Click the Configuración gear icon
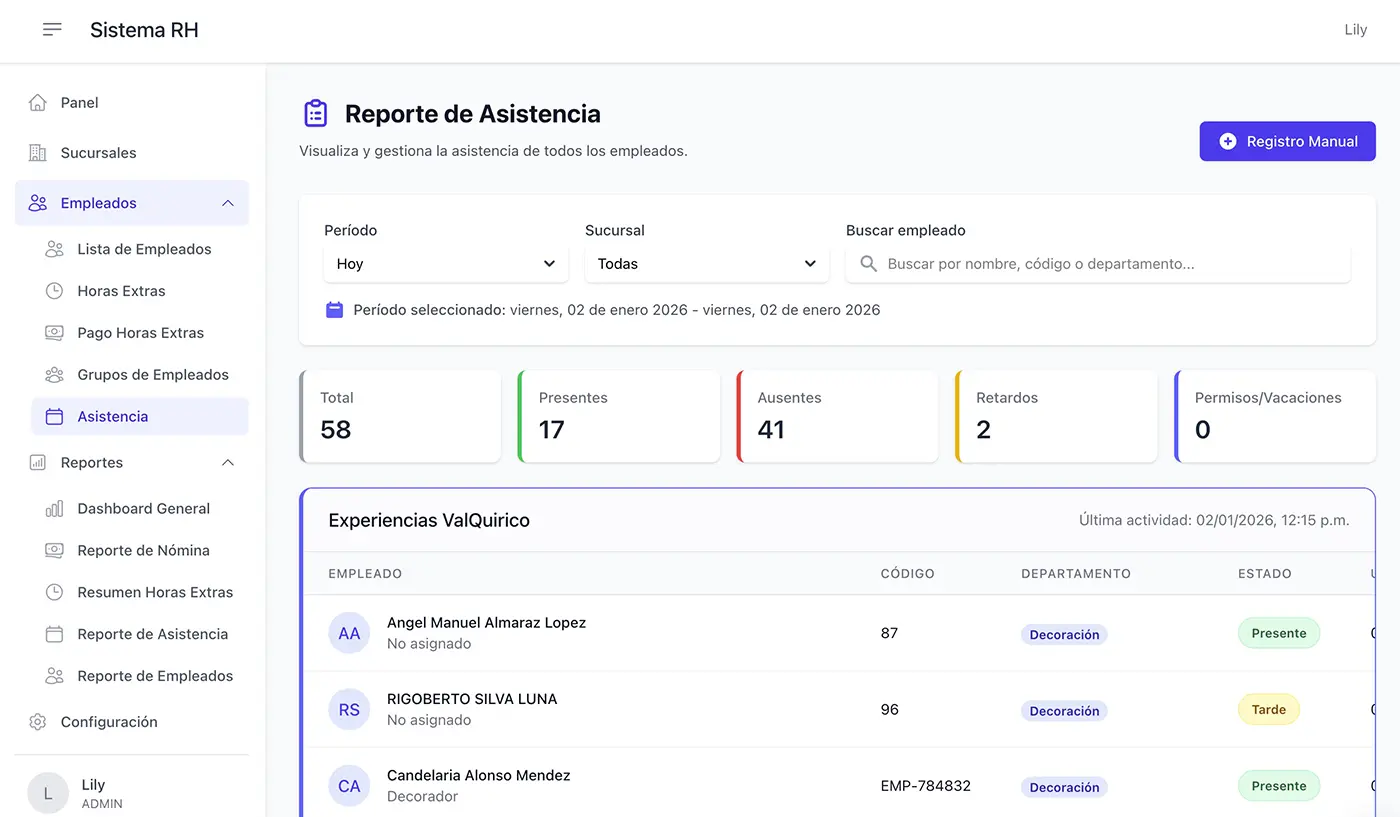This screenshot has height=817, width=1400. (x=38, y=721)
